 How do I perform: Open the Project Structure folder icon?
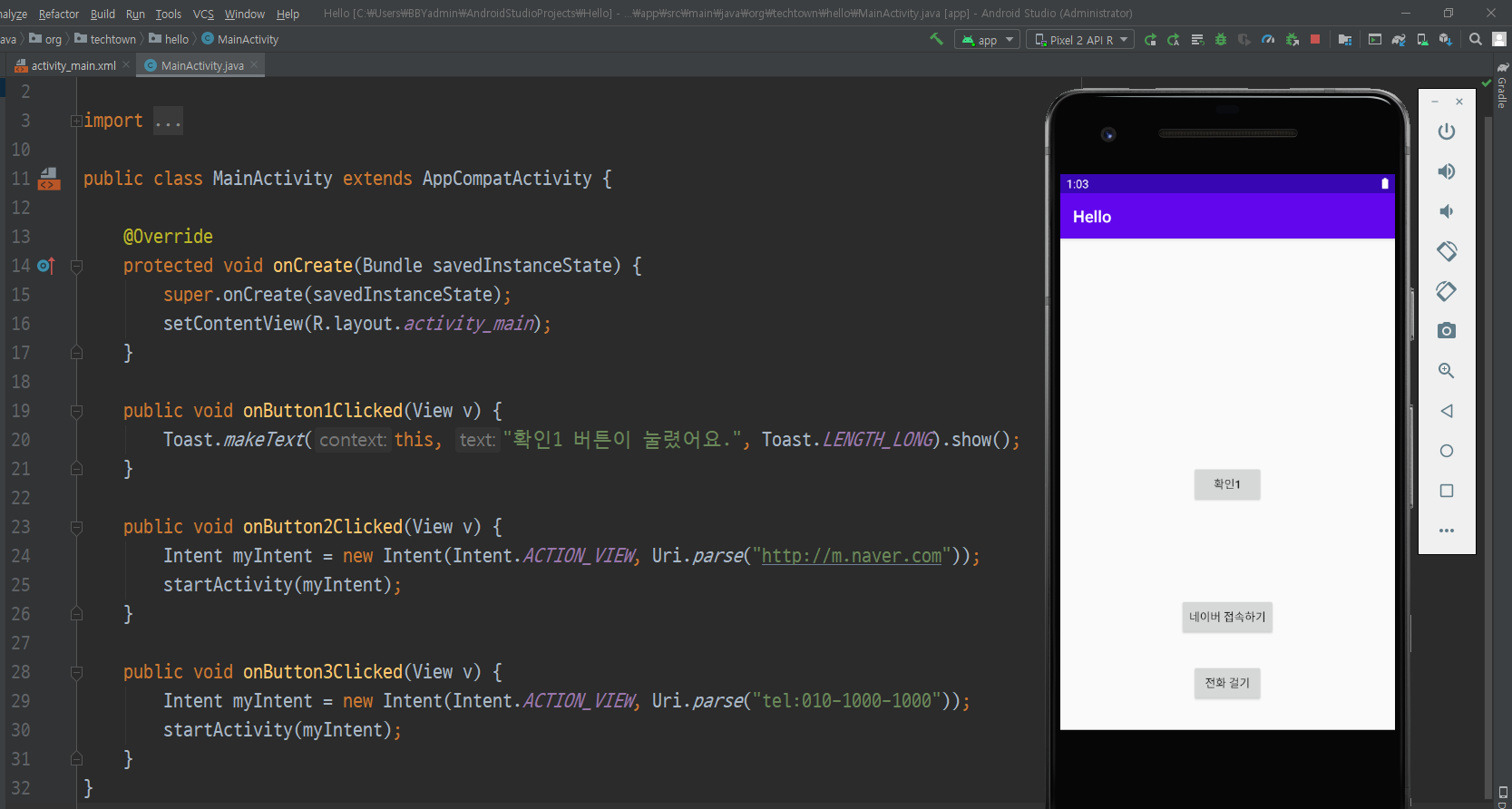tap(1345, 40)
